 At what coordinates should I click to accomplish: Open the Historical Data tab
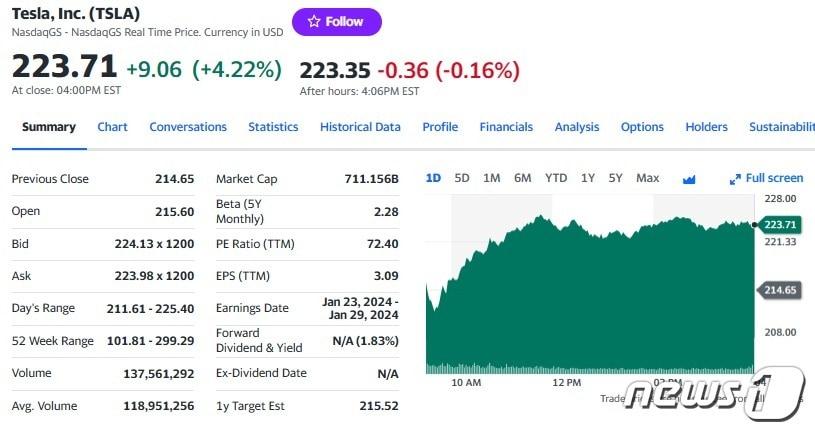(x=360, y=127)
